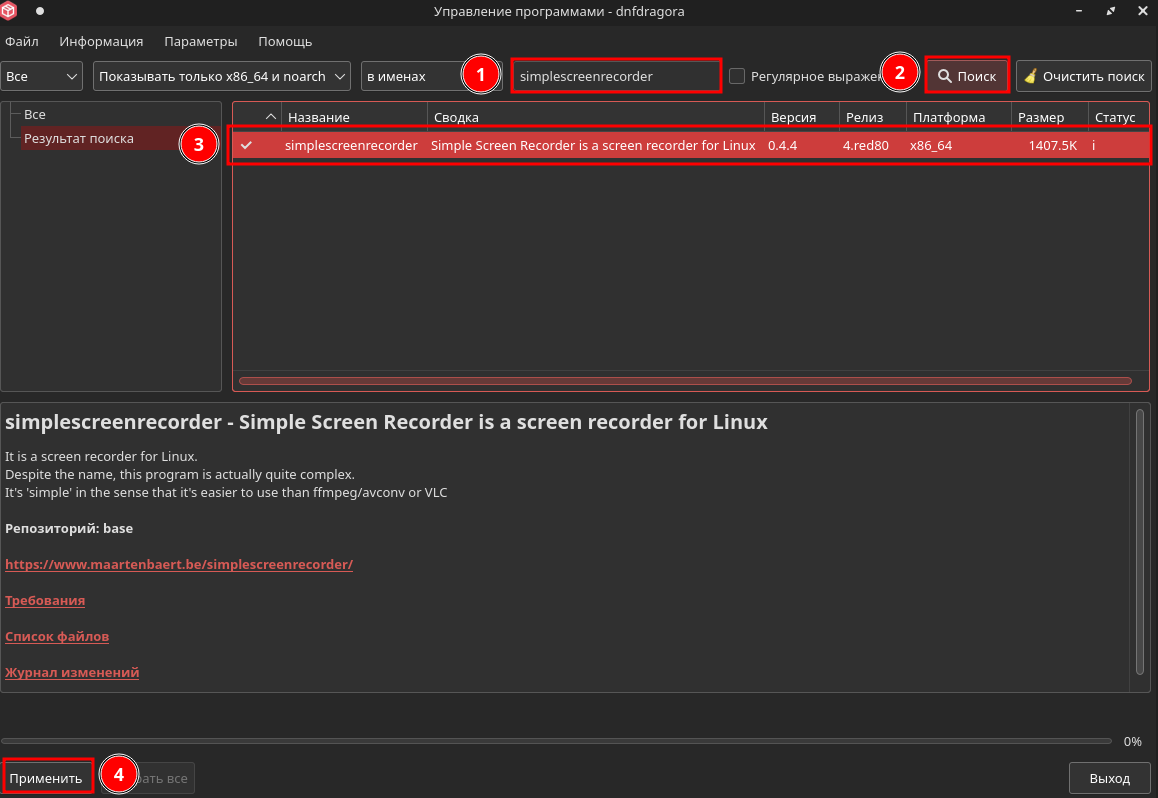The height and width of the screenshot is (798, 1158).
Task: Click the magnifier icon on the Поиск button
Action: click(x=943, y=76)
